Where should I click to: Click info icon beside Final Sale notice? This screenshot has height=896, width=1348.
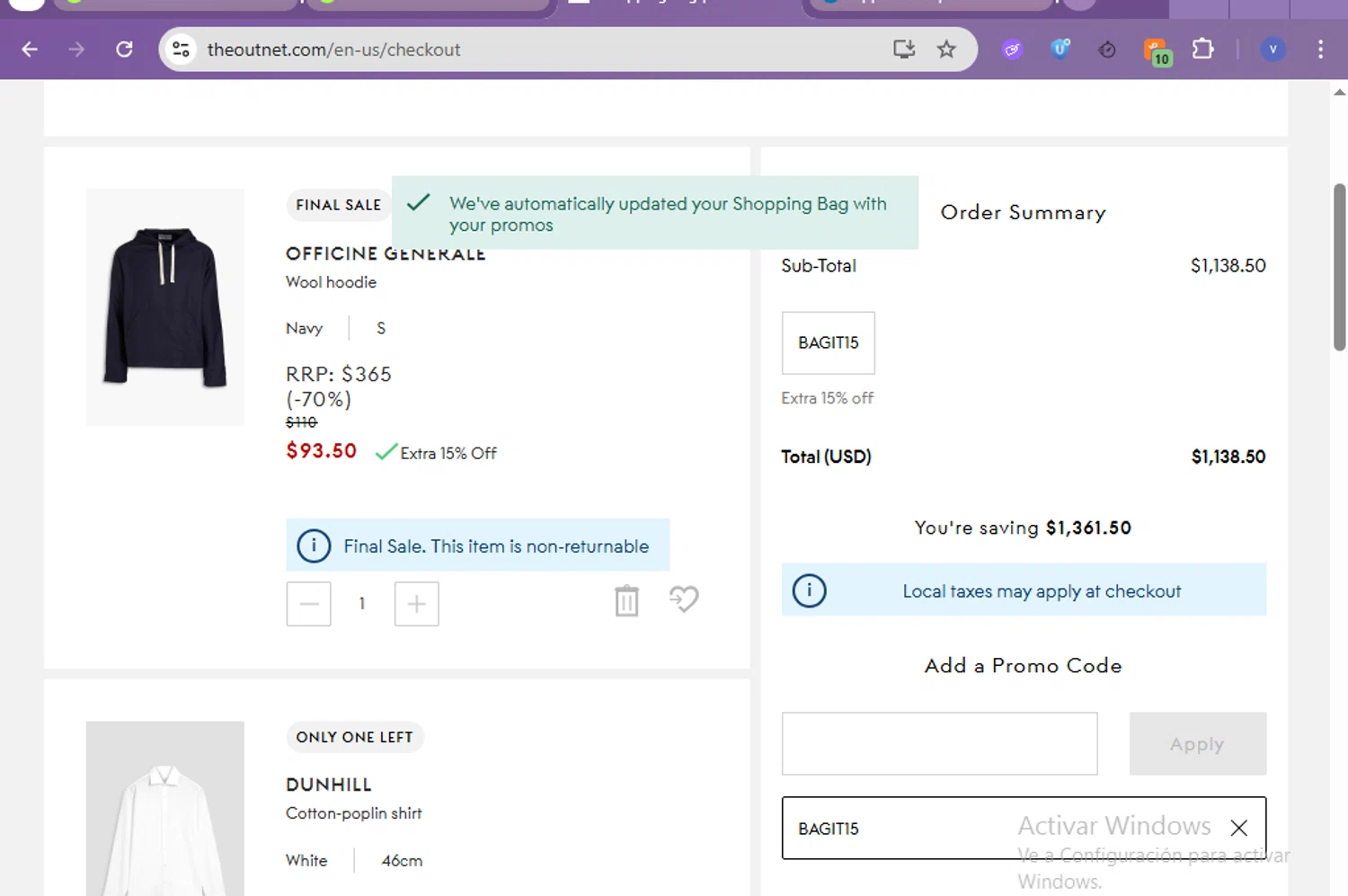(314, 546)
